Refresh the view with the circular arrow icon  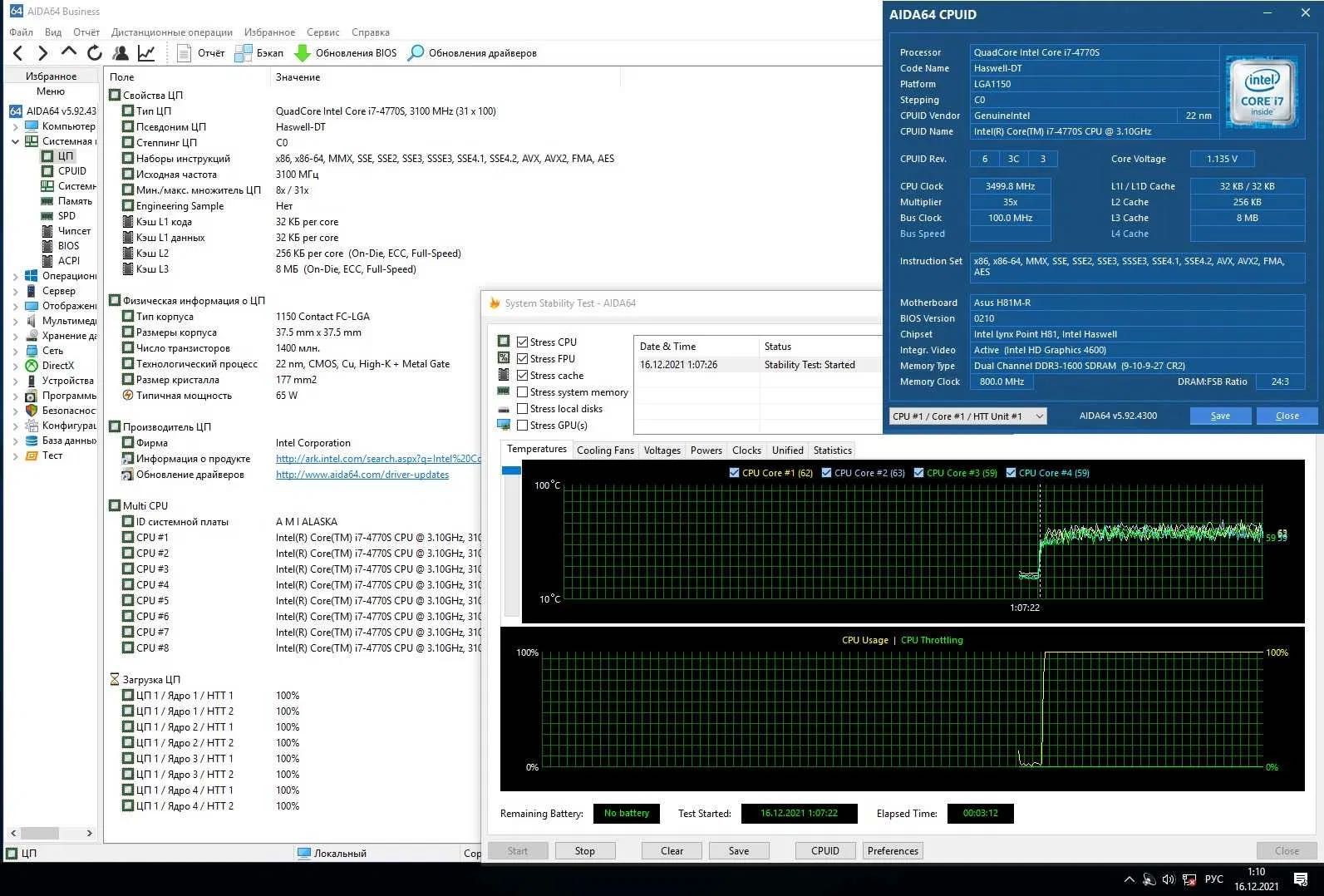pyautogui.click(x=95, y=53)
